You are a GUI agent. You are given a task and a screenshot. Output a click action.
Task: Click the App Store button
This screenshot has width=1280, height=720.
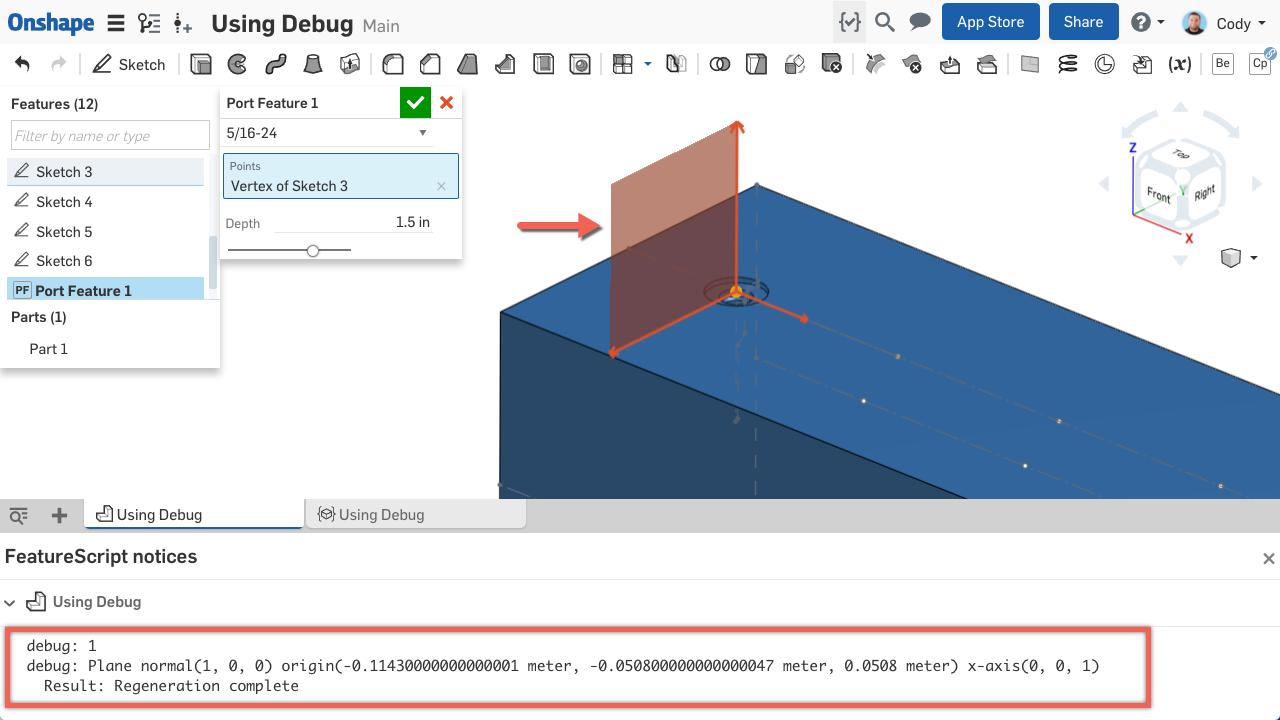(990, 22)
